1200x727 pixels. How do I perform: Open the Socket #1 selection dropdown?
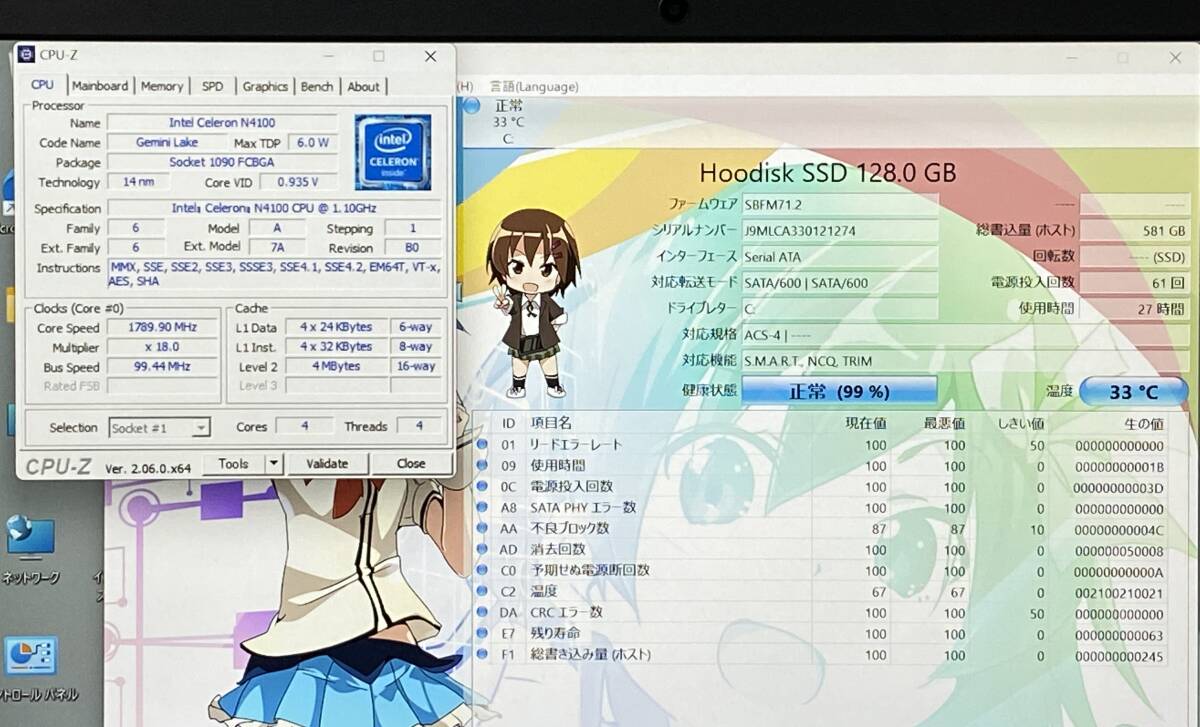click(159, 428)
